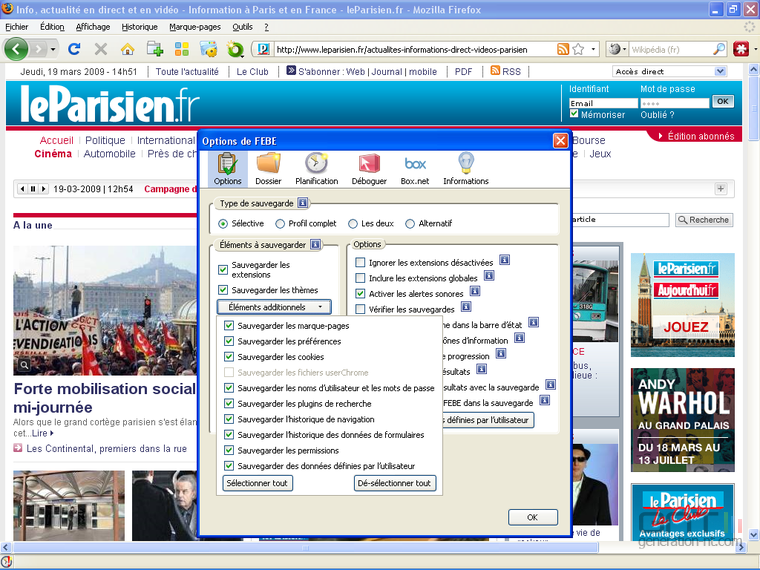
Task: Open the Box.net tab
Action: click(x=415, y=169)
